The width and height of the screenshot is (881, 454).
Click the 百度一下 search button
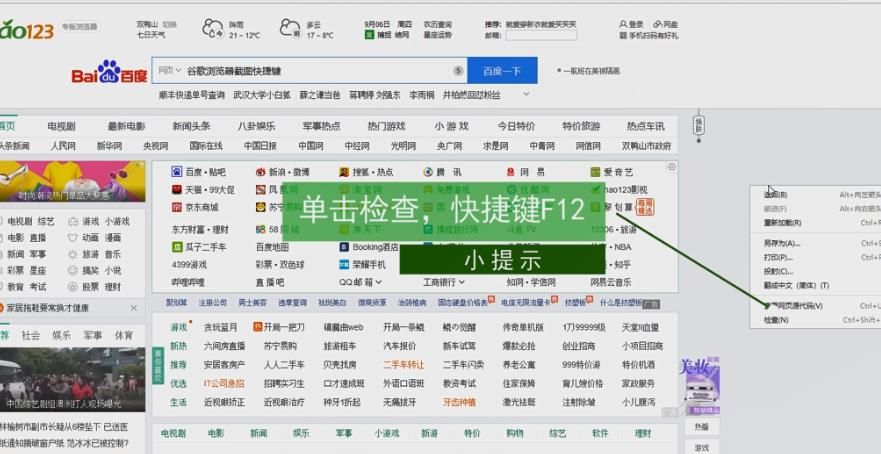502,71
